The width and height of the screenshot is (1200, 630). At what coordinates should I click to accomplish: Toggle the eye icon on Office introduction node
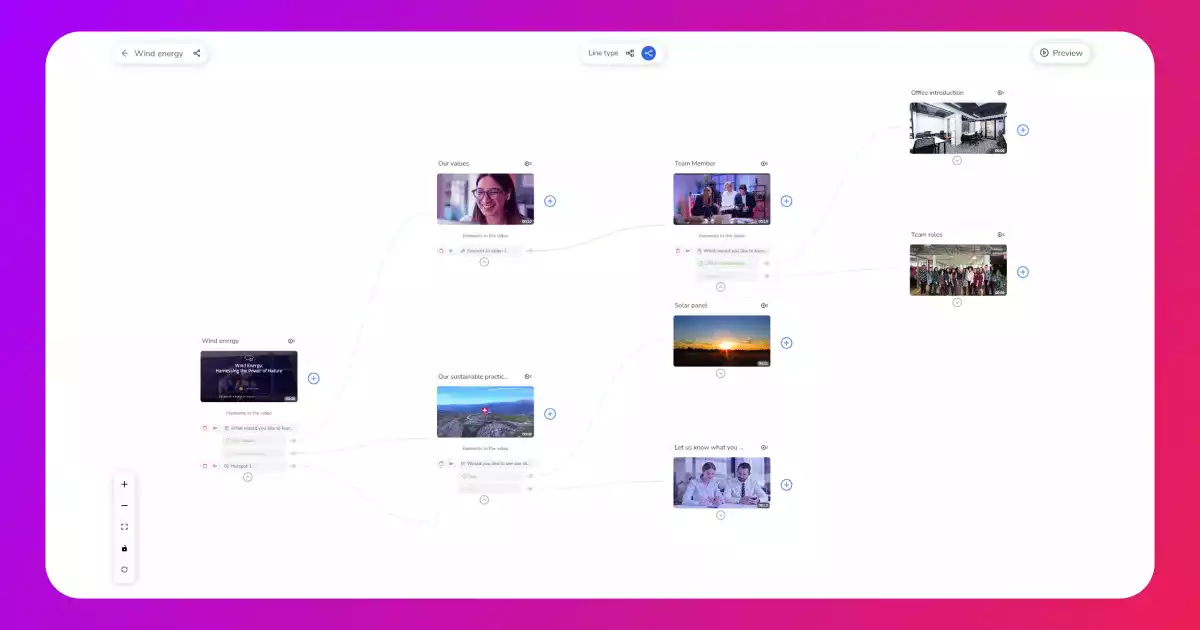point(999,92)
